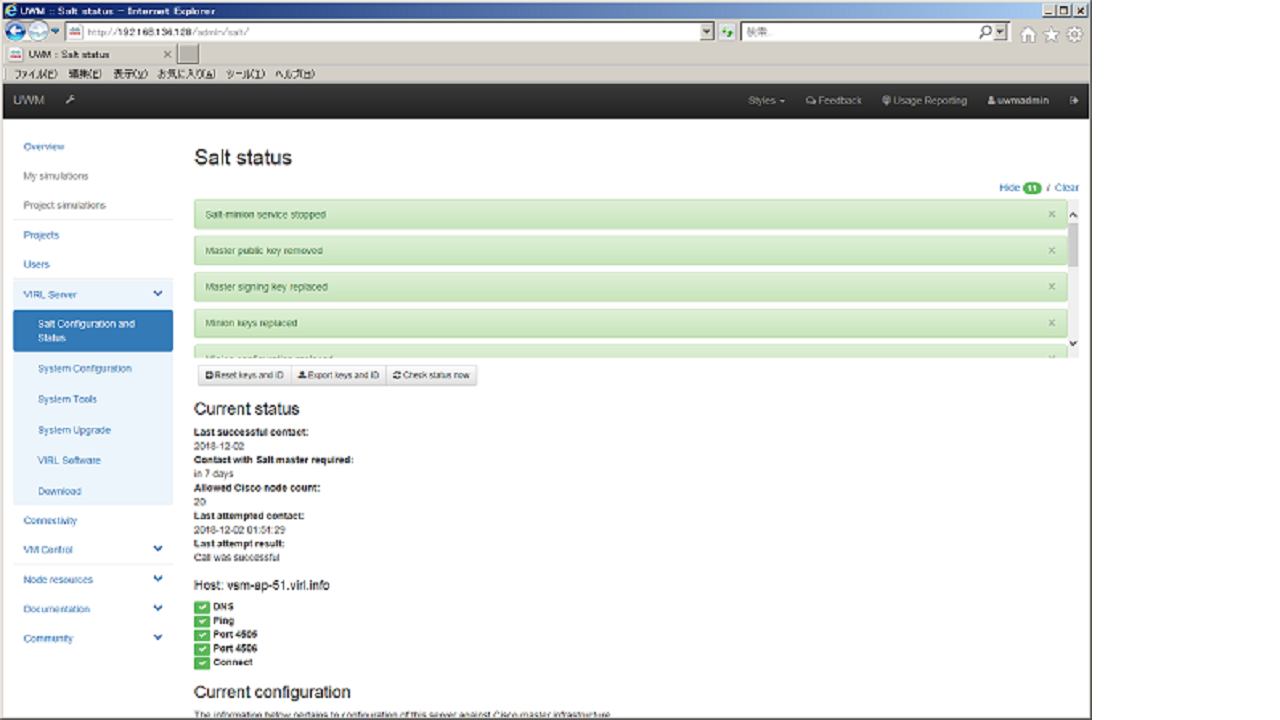1280x720 pixels.
Task: Collapse the VIRL Server sidebar section
Action: [157, 294]
